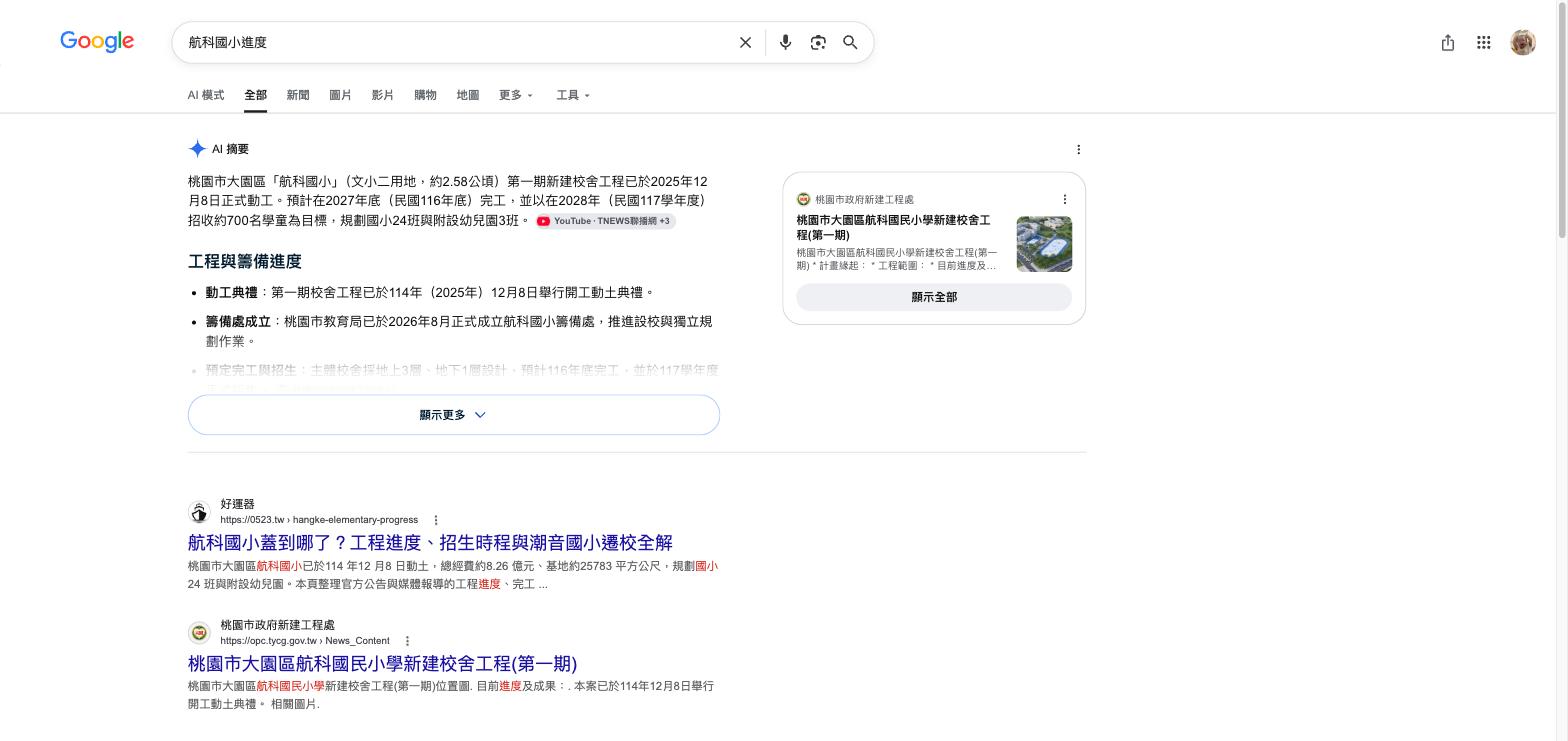Viewport: 1568px width, 741px height.
Task: Open source card title 桃園市大園區航科國民小學新建校舍工程
Action: pyautogui.click(x=893, y=227)
